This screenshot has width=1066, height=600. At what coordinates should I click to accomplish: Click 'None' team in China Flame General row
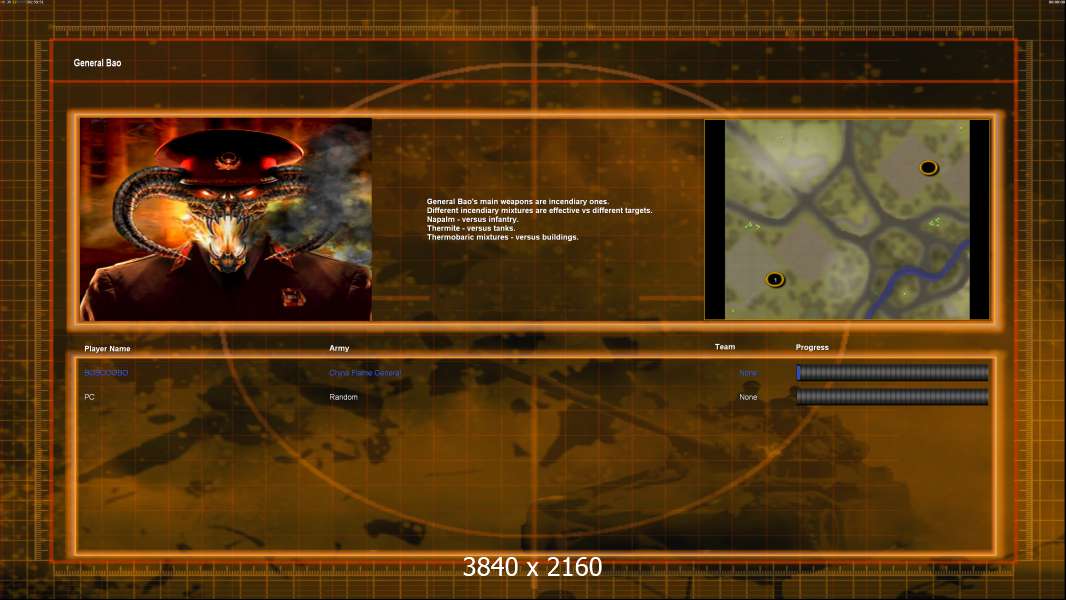pos(748,373)
